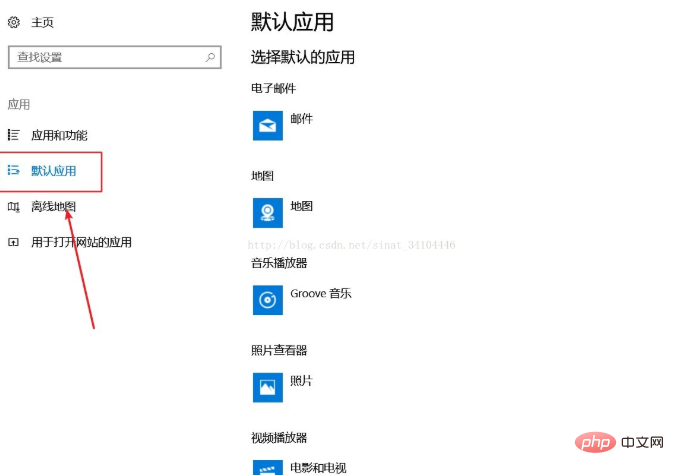Click the search magnifier icon

(x=210, y=57)
